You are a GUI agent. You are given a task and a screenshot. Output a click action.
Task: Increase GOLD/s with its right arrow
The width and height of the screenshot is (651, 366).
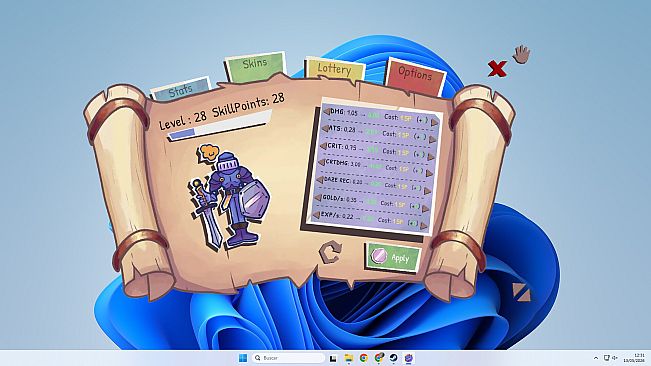click(426, 209)
